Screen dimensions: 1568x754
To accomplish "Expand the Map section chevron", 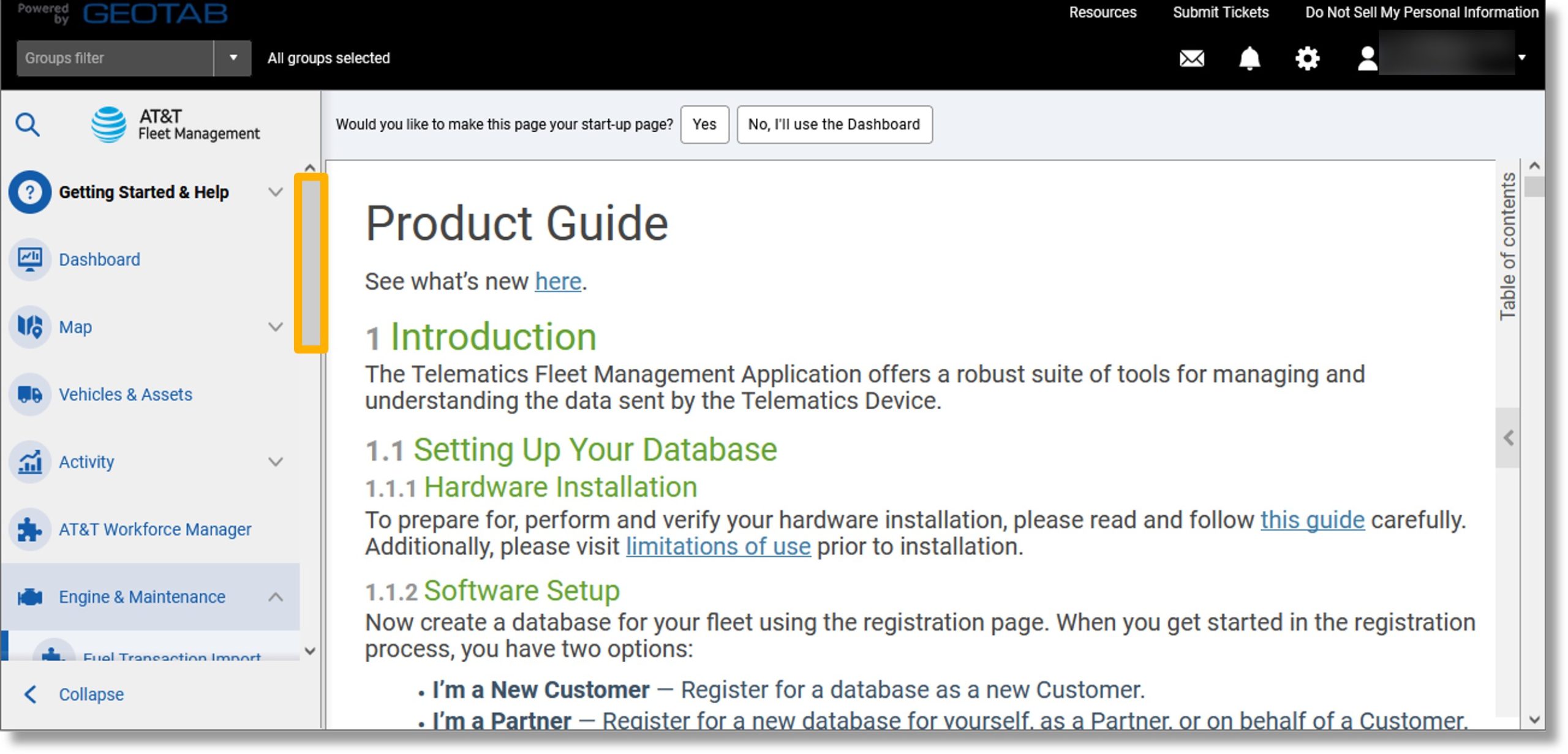I will 278,327.
